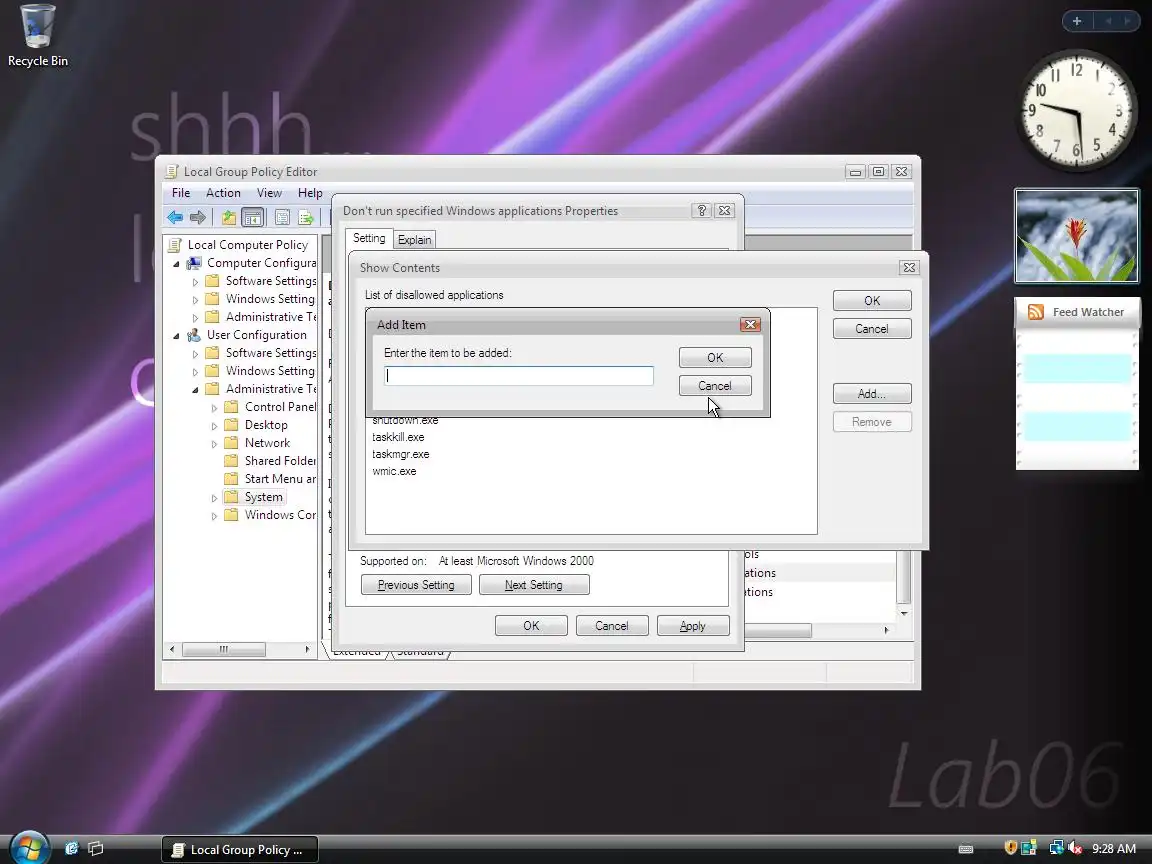The width and height of the screenshot is (1152, 864).
Task: Click Cancel in the Add Item dialog
Action: [715, 386]
